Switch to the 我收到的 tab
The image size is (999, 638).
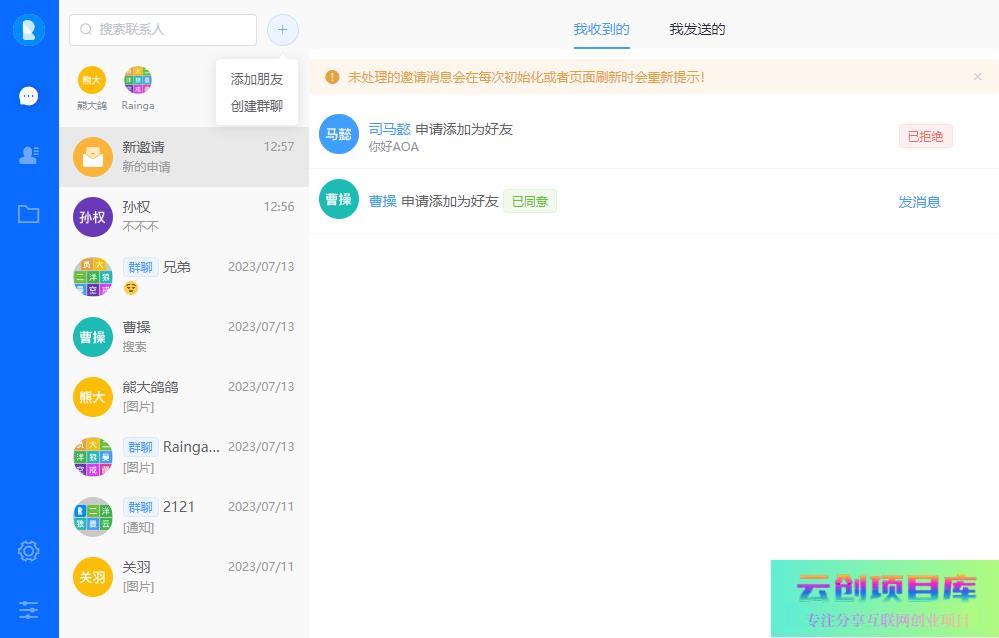click(x=601, y=29)
